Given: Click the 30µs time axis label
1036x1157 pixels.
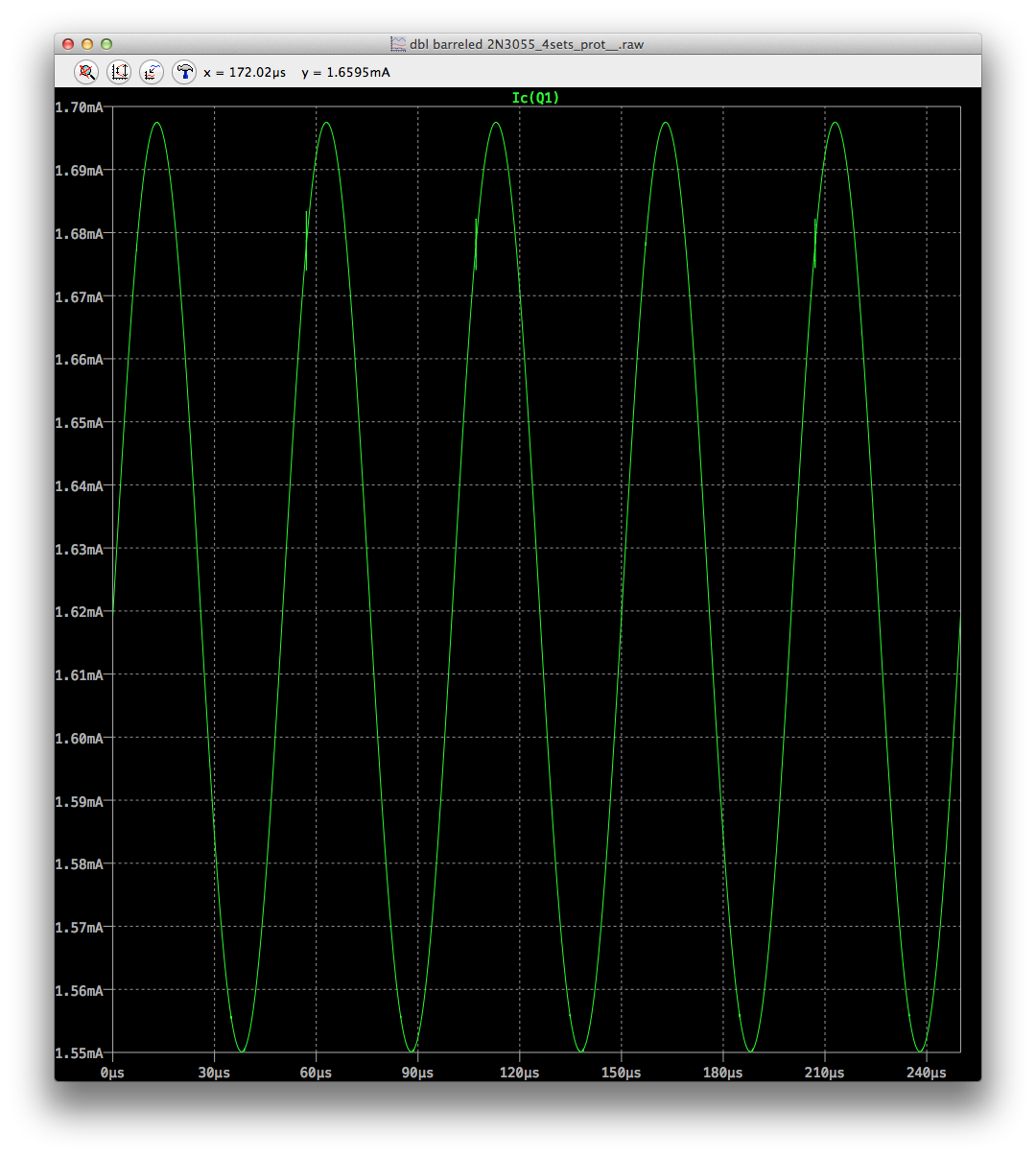Looking at the screenshot, I should (214, 1073).
